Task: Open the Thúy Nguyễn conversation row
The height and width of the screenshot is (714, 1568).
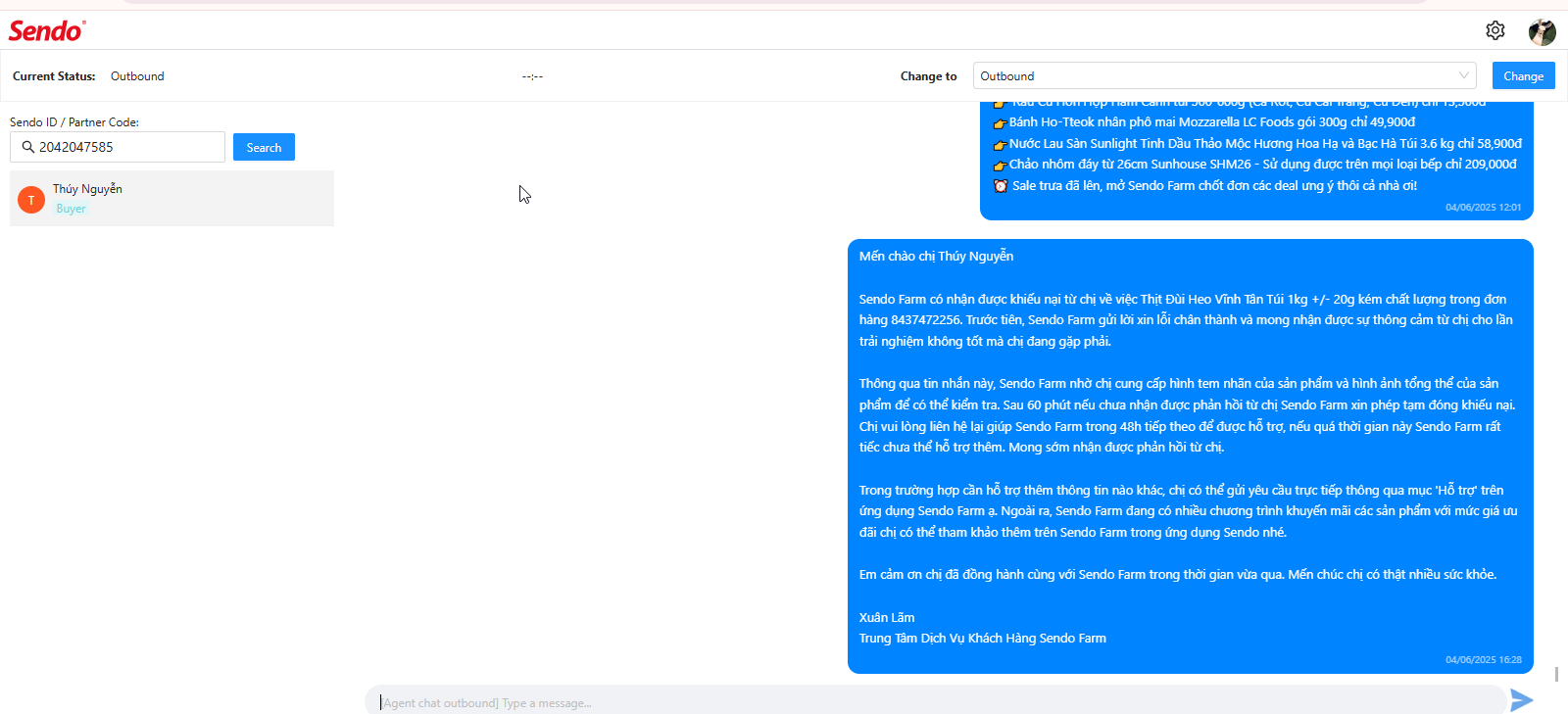Action: pos(171,199)
